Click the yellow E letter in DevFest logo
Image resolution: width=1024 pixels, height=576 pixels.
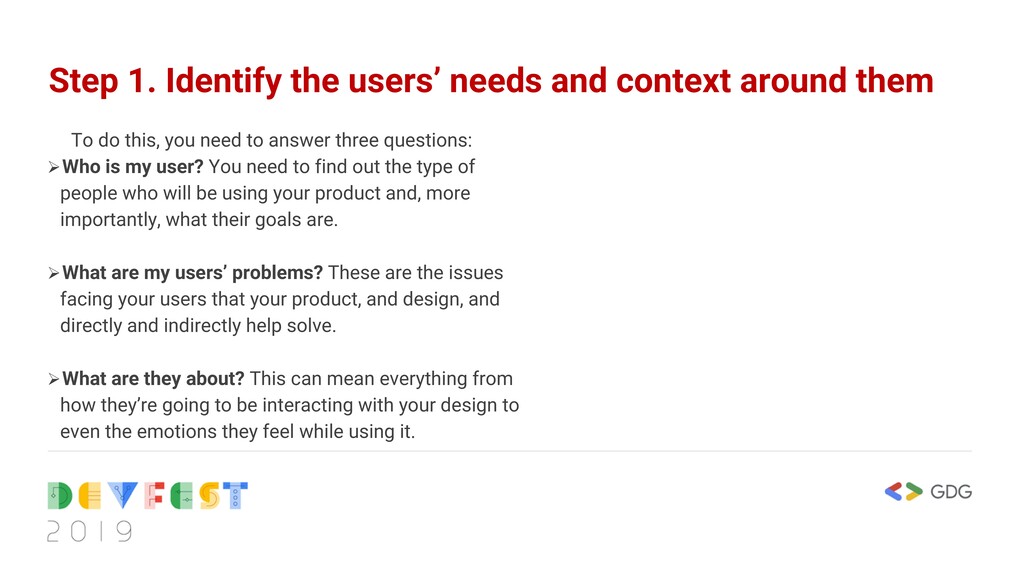click(x=89, y=496)
